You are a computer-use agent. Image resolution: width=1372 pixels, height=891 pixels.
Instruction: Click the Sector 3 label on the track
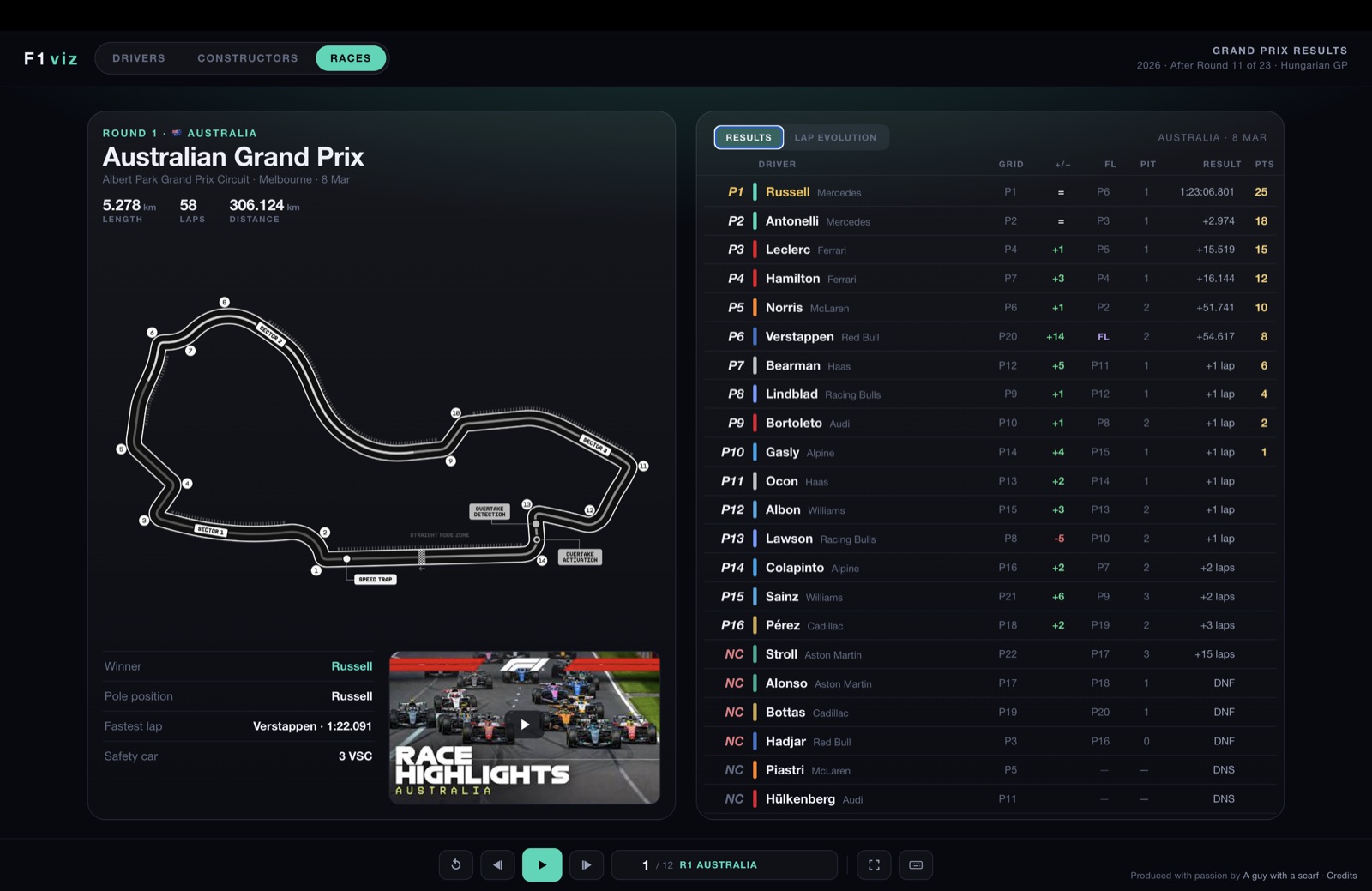[595, 444]
